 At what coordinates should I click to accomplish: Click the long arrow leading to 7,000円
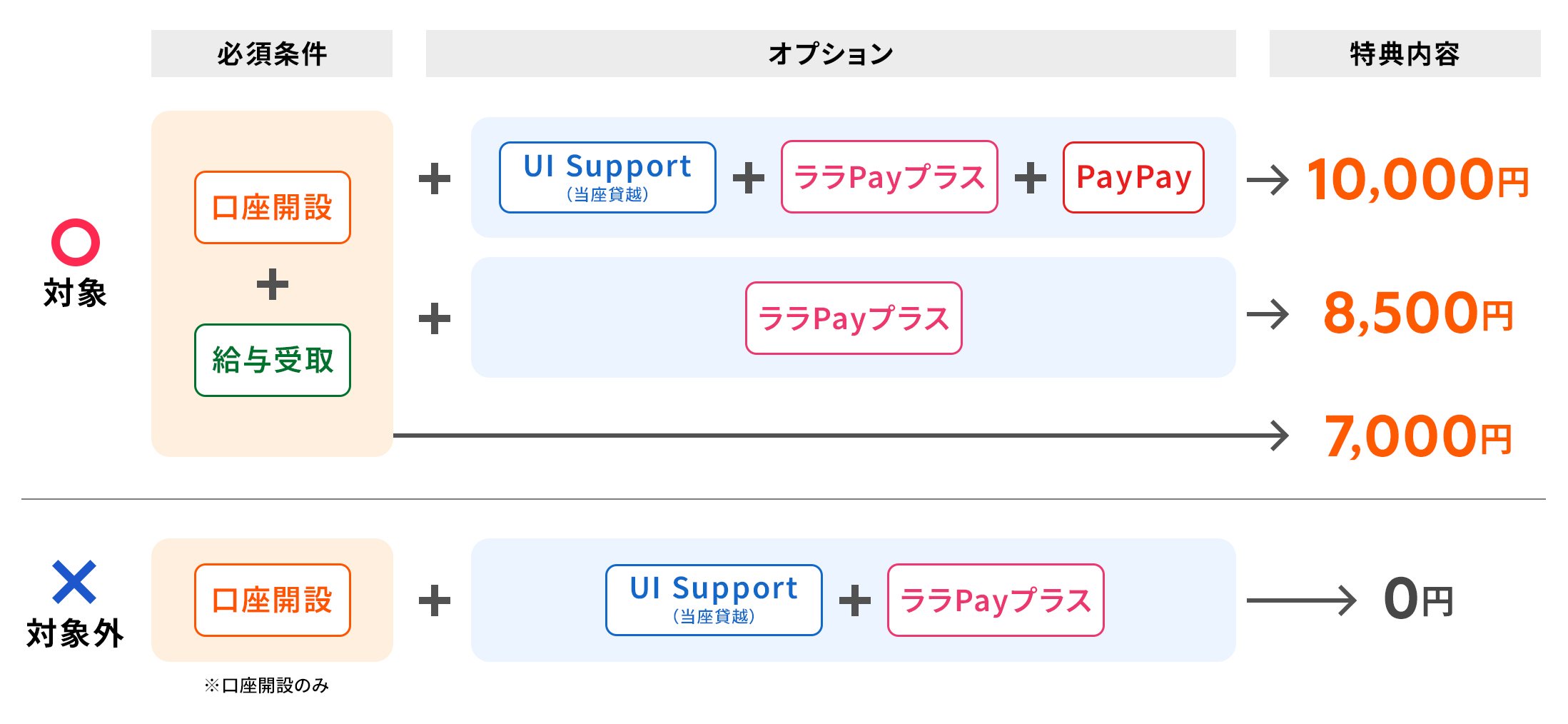point(841,436)
